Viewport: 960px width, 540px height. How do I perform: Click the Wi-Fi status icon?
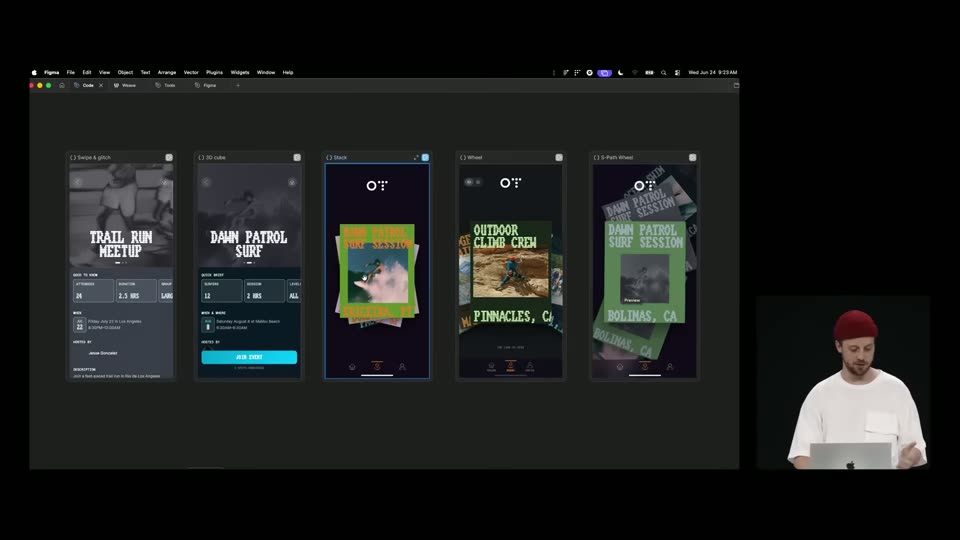pyautogui.click(x=635, y=72)
